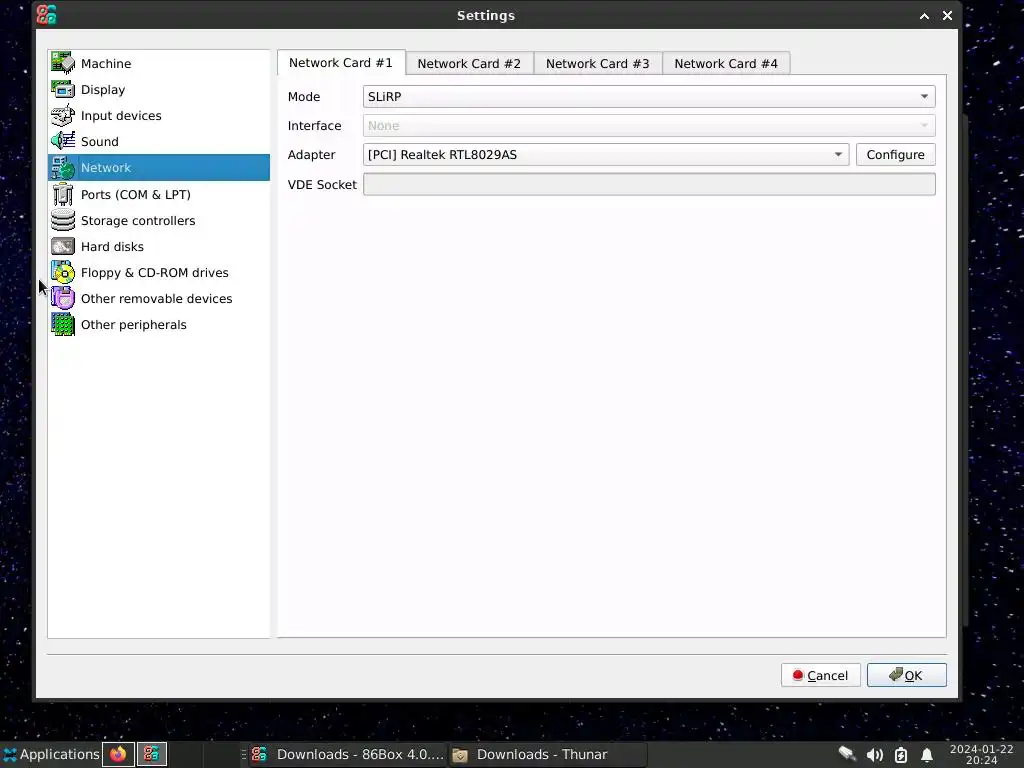Open the notifications bell in tray
The width and height of the screenshot is (1024, 768).
(926, 756)
